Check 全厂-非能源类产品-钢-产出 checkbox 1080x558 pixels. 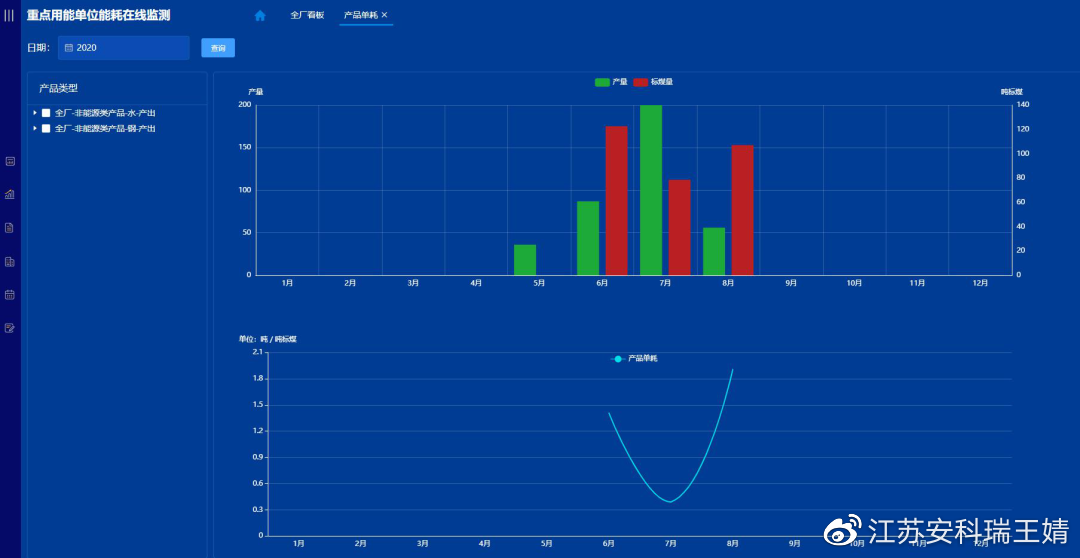tap(46, 129)
